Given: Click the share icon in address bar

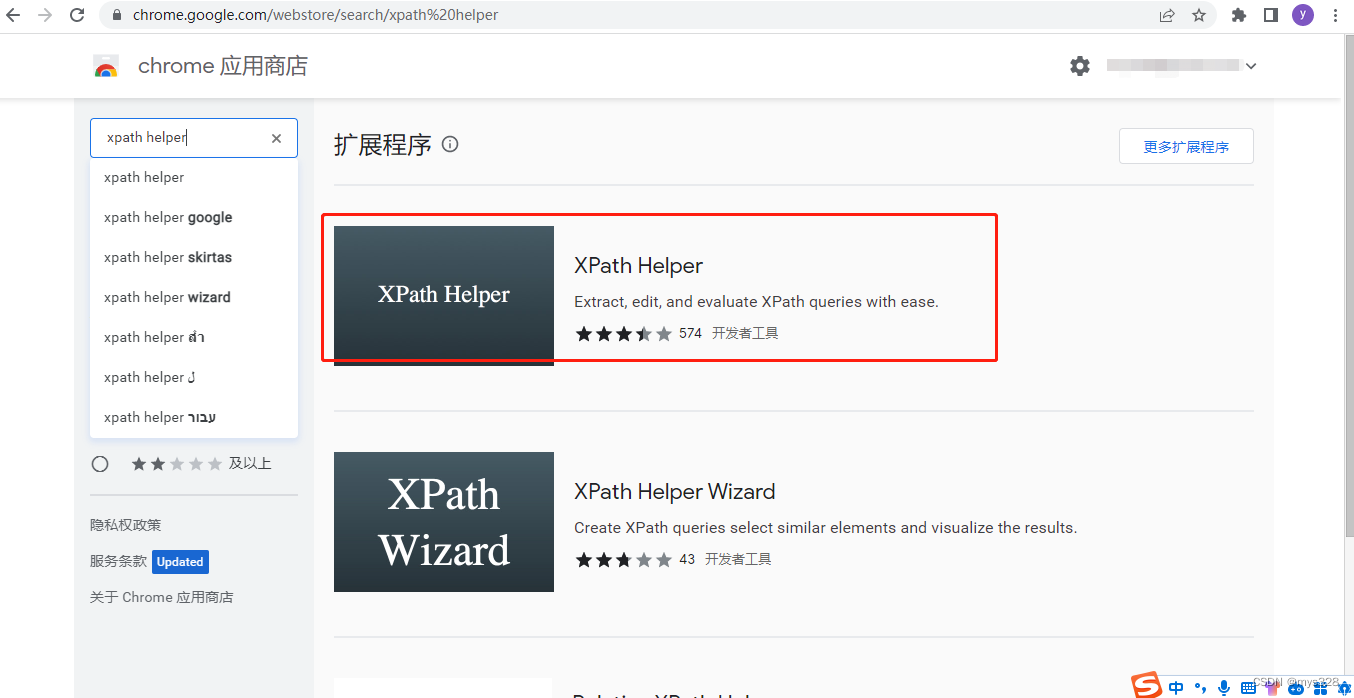Looking at the screenshot, I should coord(1166,14).
